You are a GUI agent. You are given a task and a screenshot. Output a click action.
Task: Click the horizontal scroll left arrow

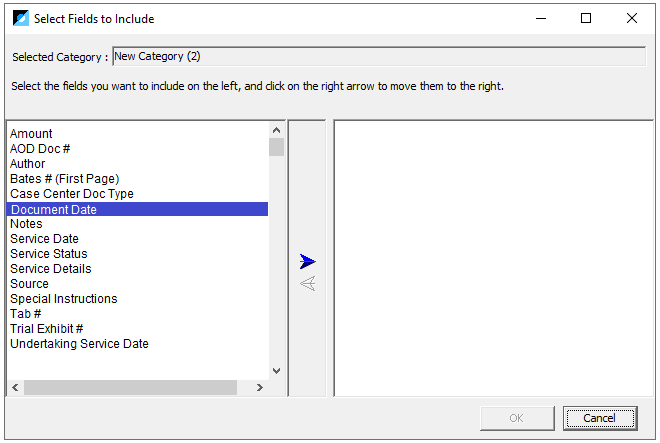pyautogui.click(x=16, y=387)
